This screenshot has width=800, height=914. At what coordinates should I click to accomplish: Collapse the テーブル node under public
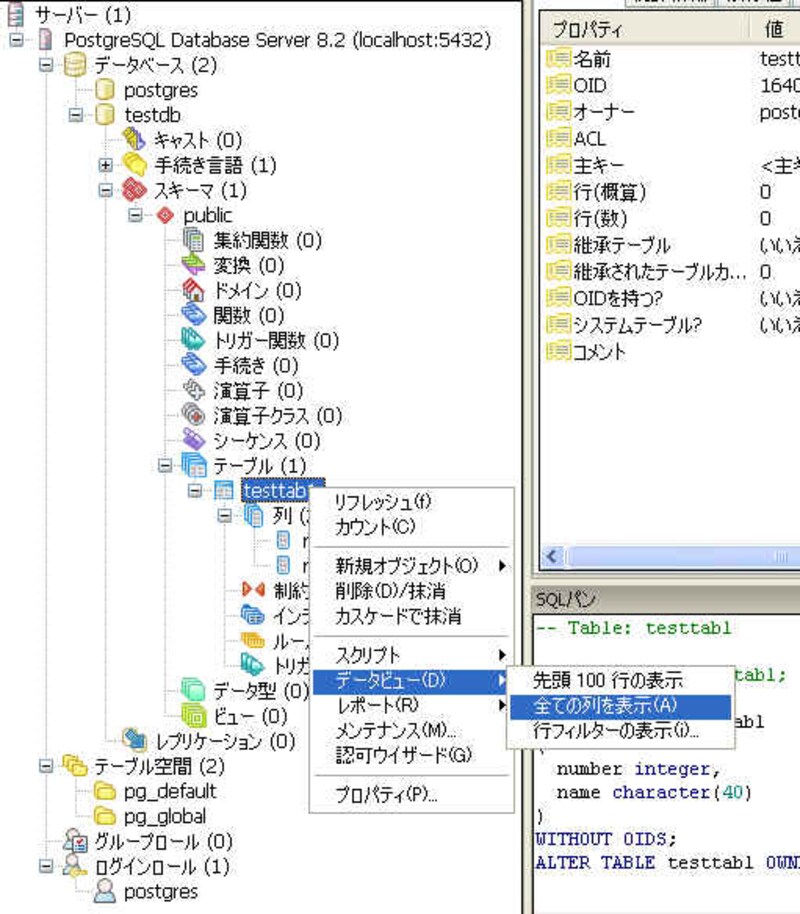pos(165,465)
